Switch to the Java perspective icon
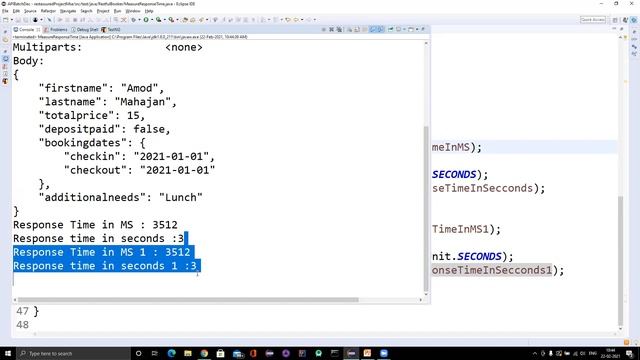This screenshot has height=360, width=640. [x=625, y=20]
